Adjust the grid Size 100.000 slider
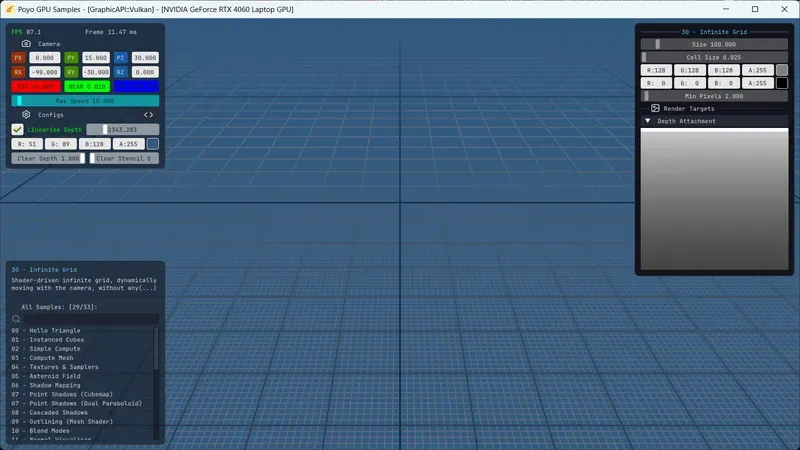The height and width of the screenshot is (450, 800). click(714, 44)
